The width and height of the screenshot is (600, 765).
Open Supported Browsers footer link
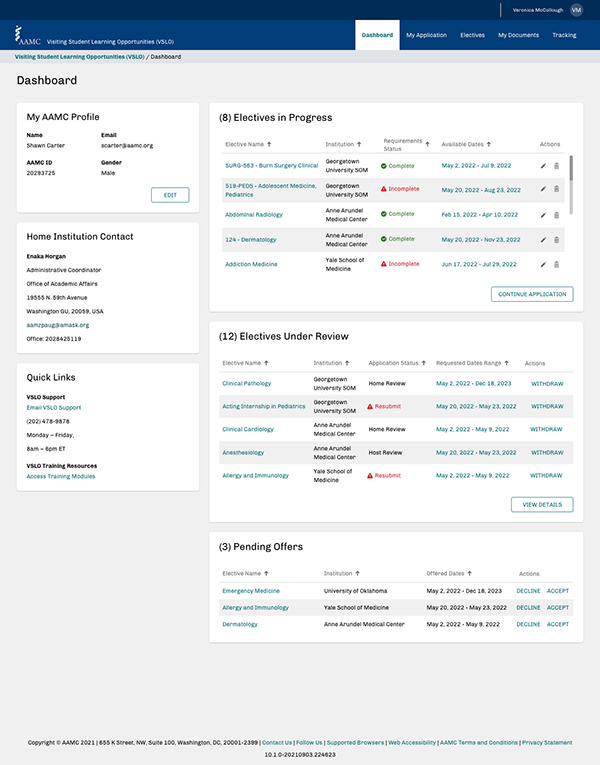355,743
